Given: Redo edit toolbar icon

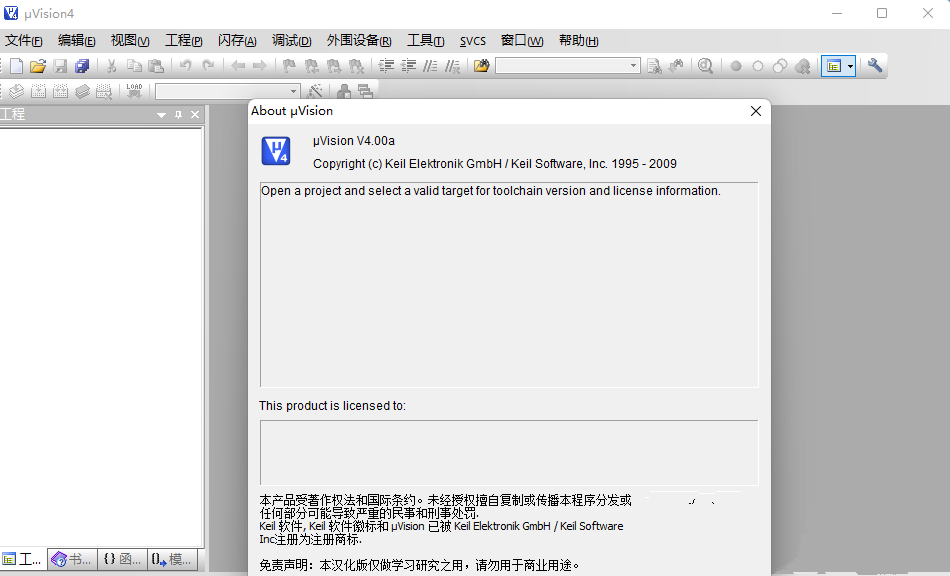Looking at the screenshot, I should pos(208,66).
